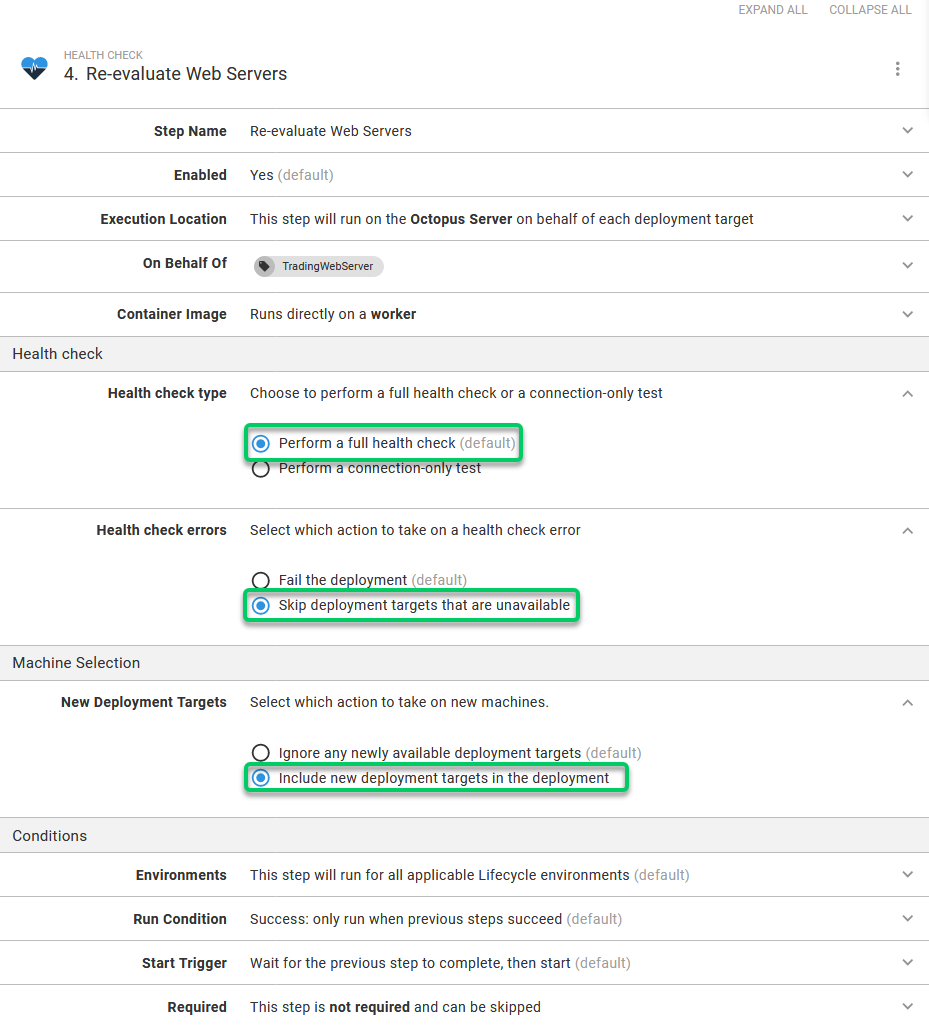This screenshot has width=929, height=1026.
Task: Expand the Run Condition row
Action: click(907, 919)
